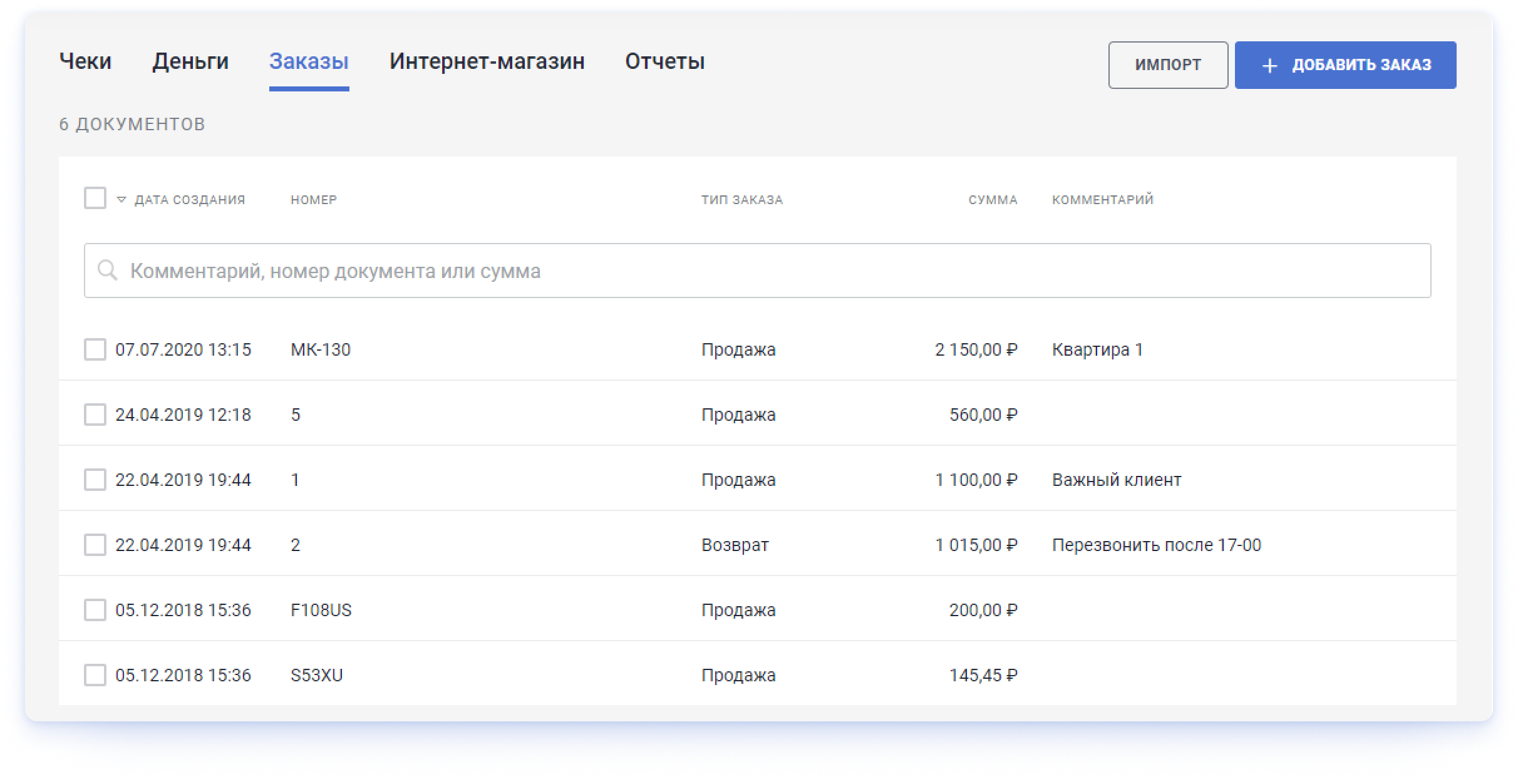The image size is (1518, 784).
Task: Click the amount 145,45 ₽
Action: 983,675
